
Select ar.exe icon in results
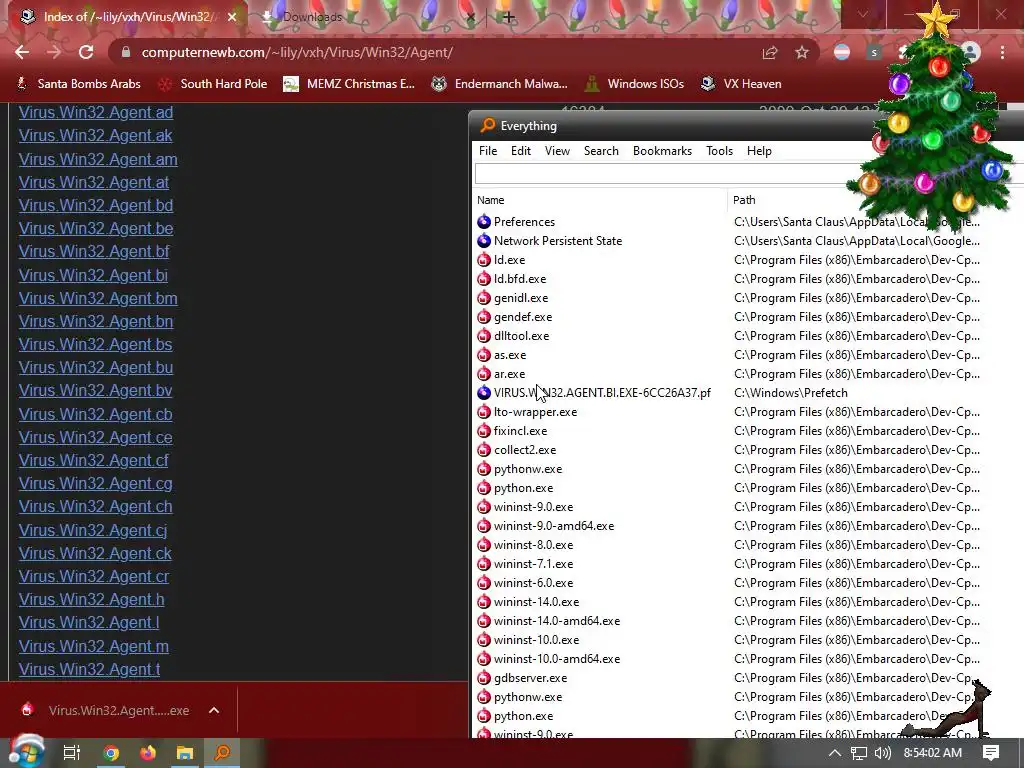point(484,374)
